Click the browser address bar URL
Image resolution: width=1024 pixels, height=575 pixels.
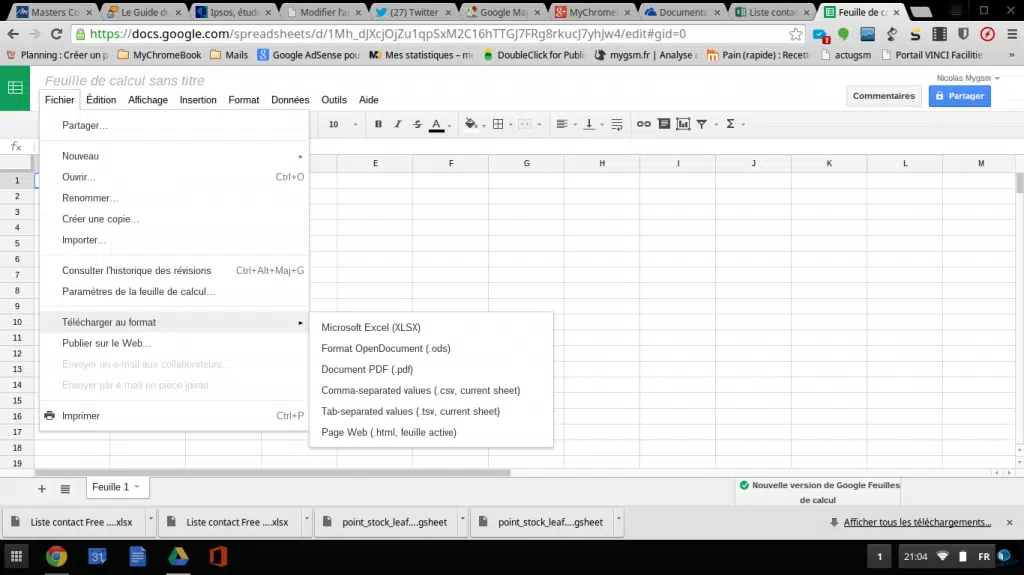pos(388,34)
